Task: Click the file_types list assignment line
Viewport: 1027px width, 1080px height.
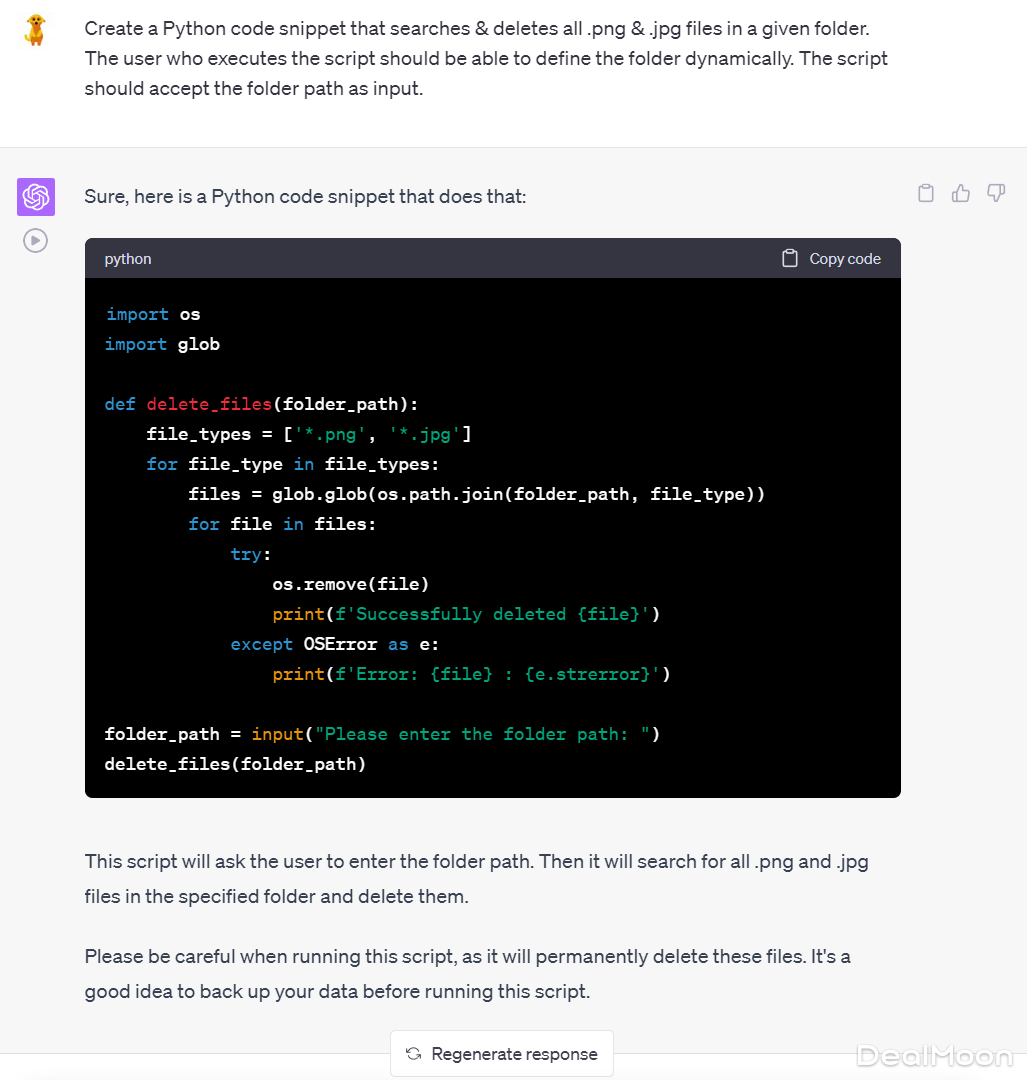Action: [x=308, y=434]
